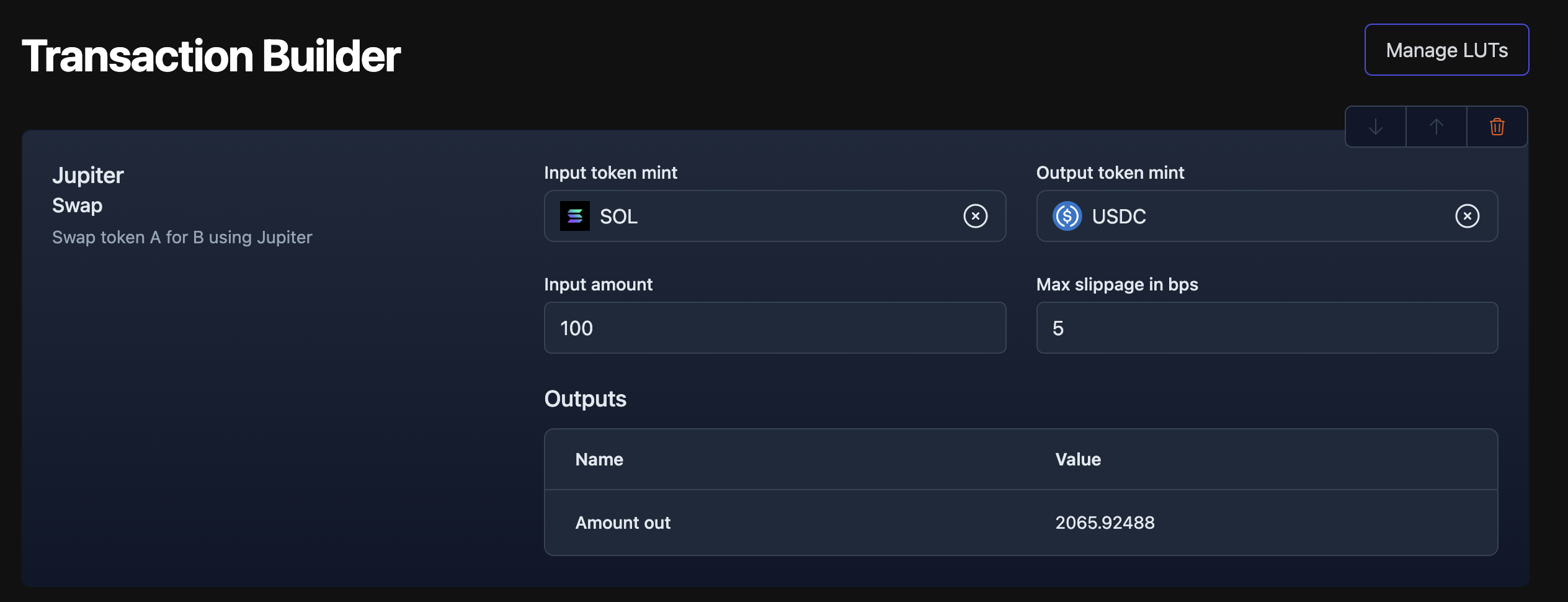Click the USDC token logo
The width and height of the screenshot is (1568, 602).
pos(1067,216)
